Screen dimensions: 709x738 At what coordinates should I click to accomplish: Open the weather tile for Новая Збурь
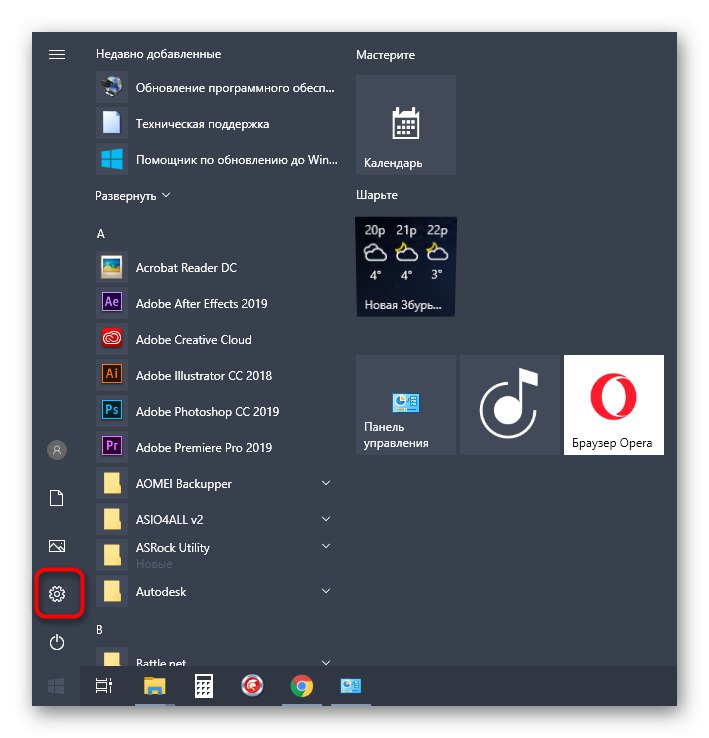pos(406,267)
